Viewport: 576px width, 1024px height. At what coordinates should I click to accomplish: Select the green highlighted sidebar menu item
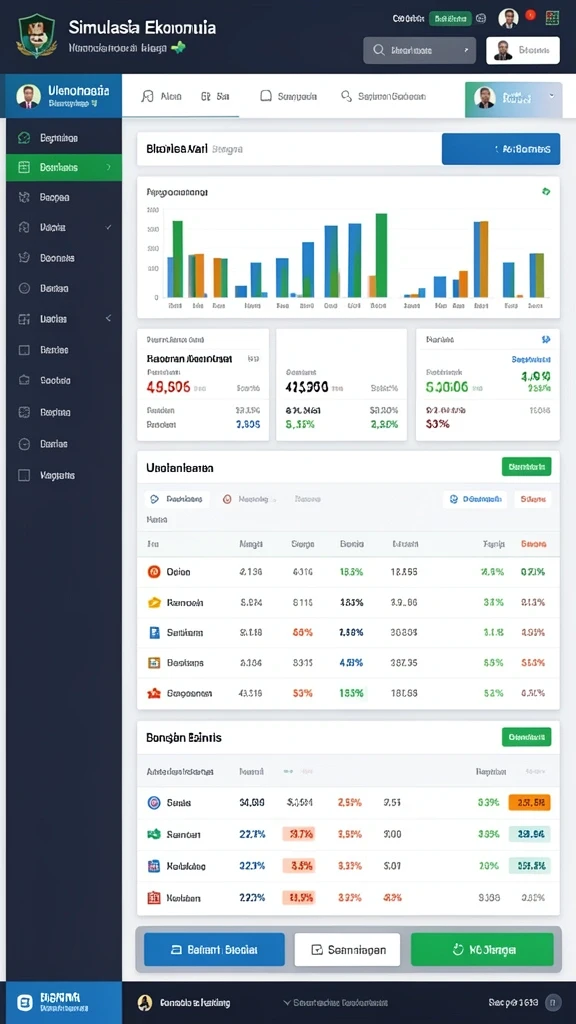[x=64, y=167]
